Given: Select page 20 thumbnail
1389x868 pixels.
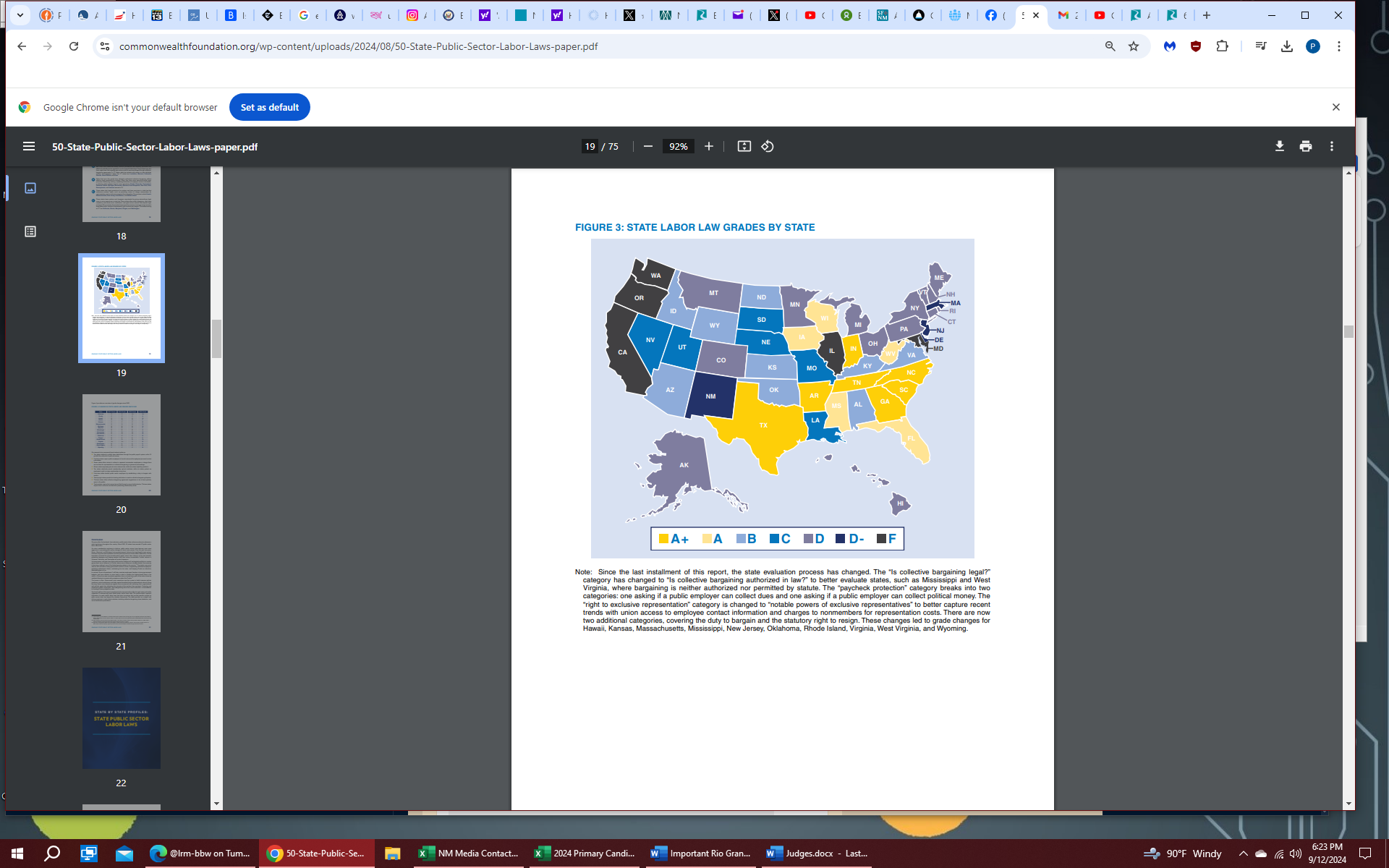Looking at the screenshot, I should pos(121,445).
